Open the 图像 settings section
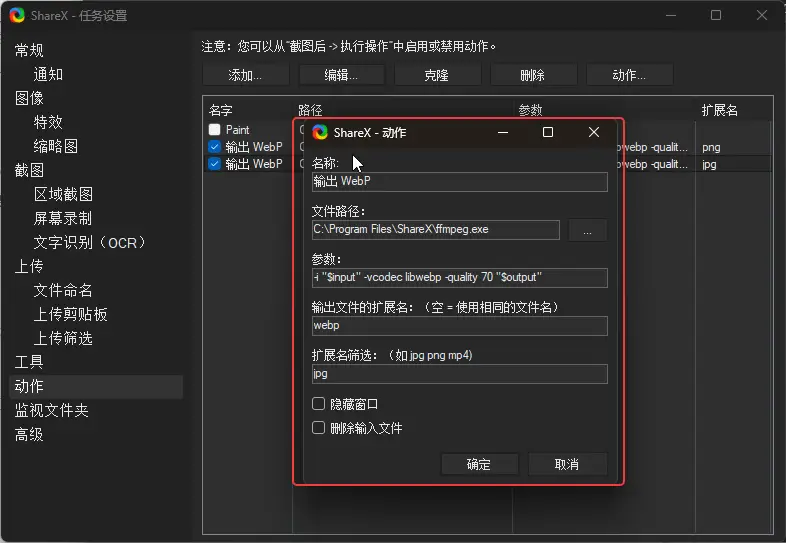Viewport: 786px width, 543px height. click(29, 98)
